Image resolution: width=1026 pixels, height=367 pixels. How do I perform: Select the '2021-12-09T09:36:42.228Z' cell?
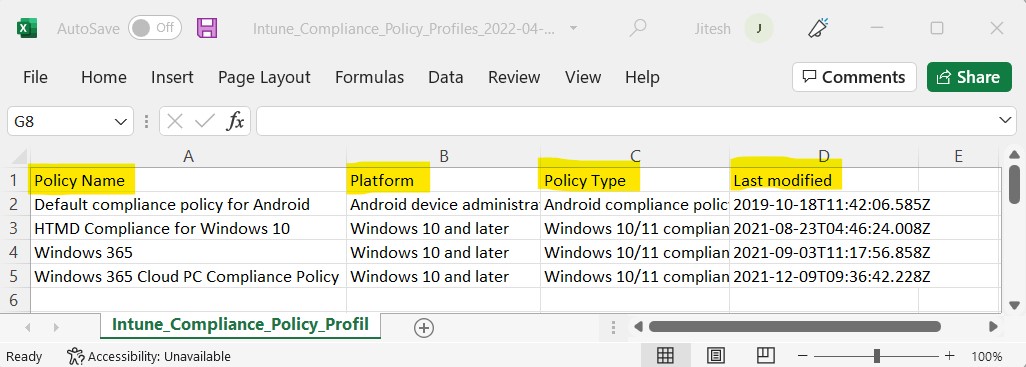coord(824,276)
